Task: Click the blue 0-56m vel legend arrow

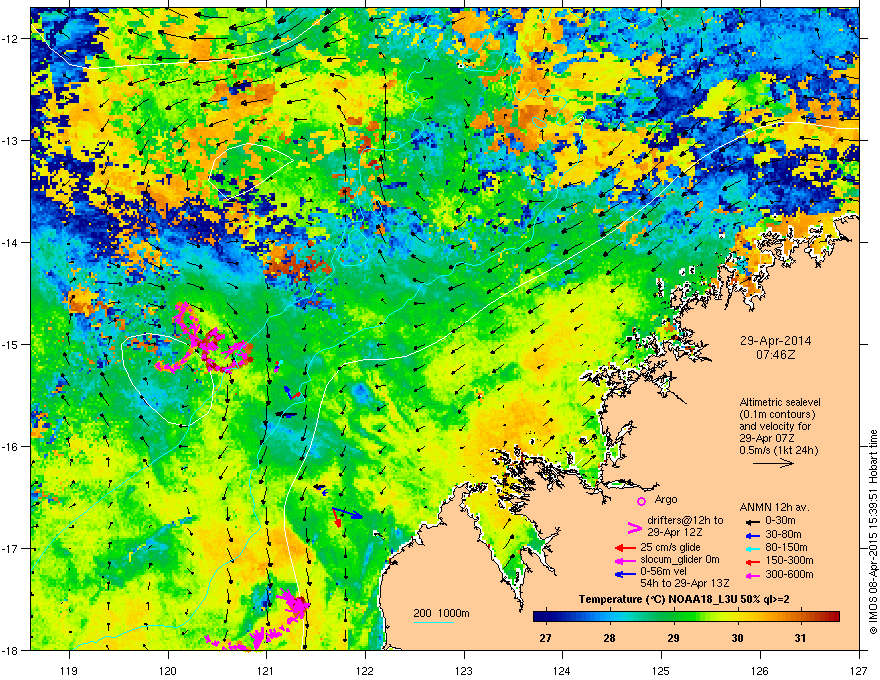Action: (625, 574)
